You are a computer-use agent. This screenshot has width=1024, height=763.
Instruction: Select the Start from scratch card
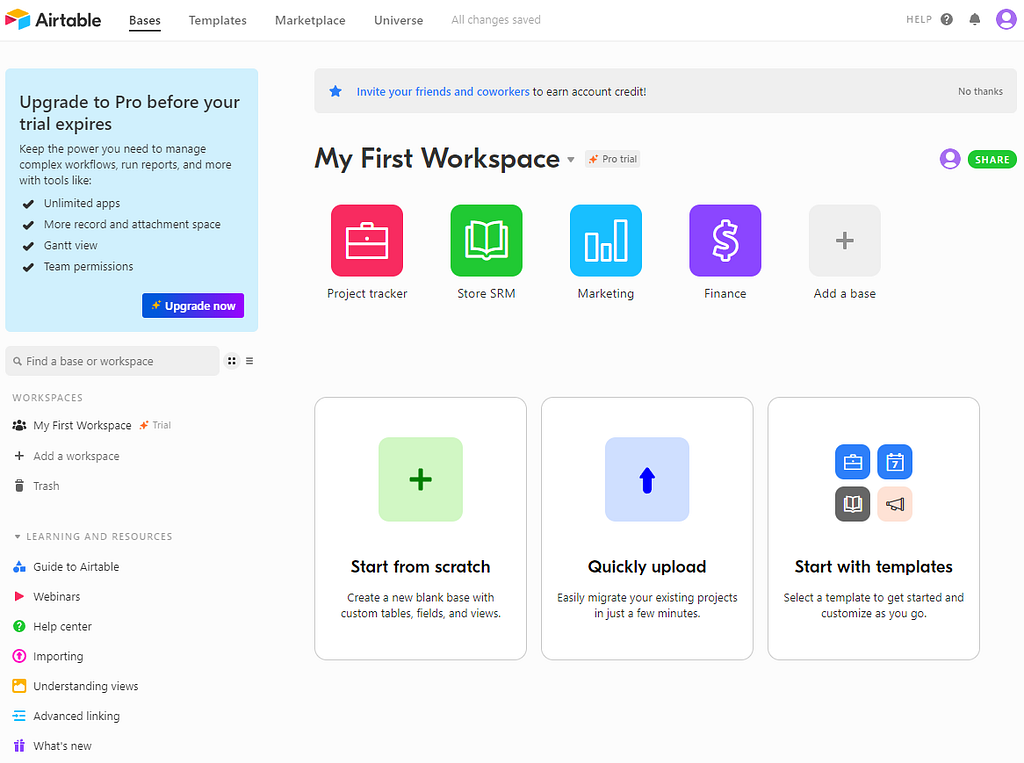(x=421, y=528)
